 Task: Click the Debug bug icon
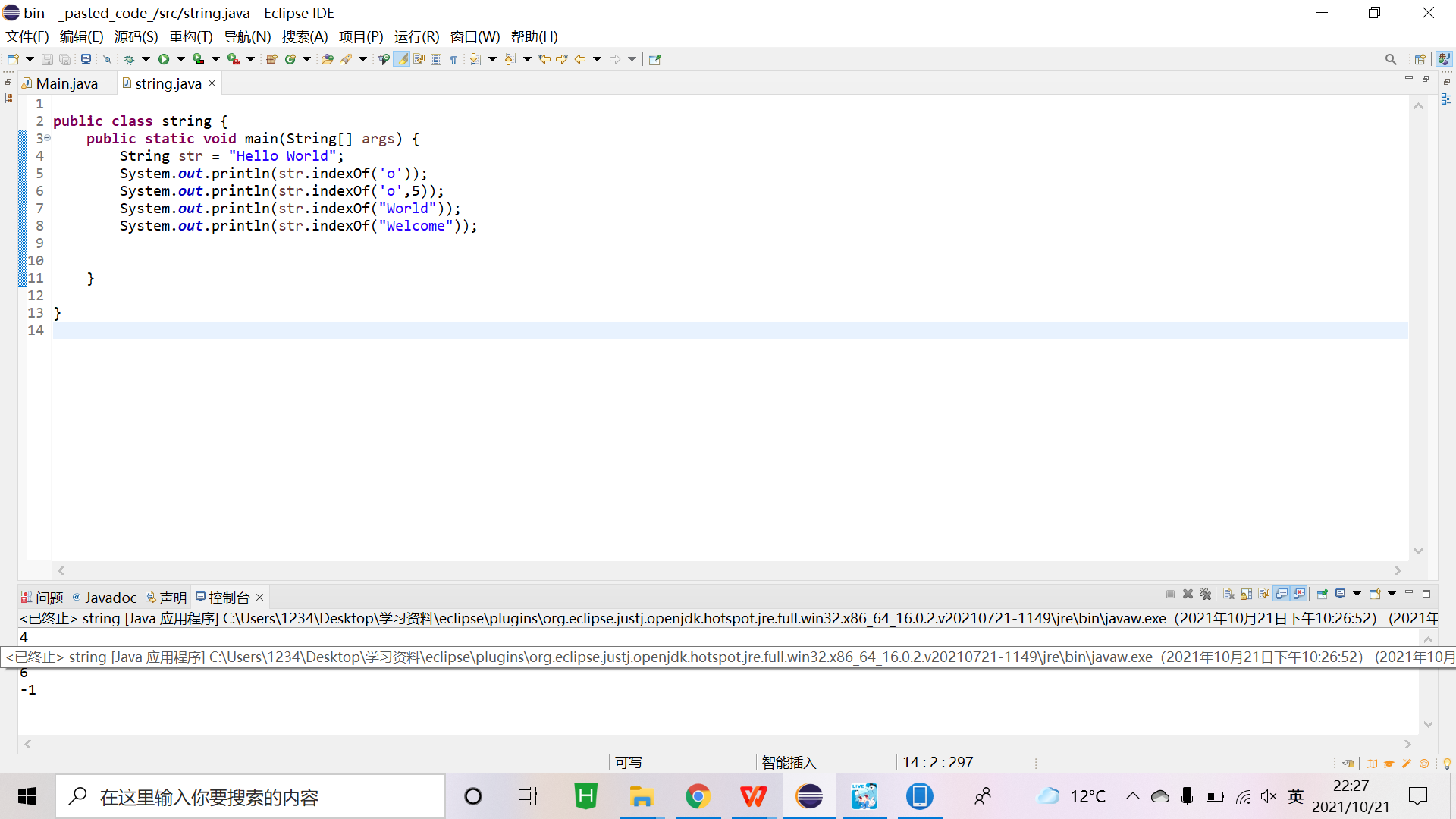pyautogui.click(x=129, y=59)
